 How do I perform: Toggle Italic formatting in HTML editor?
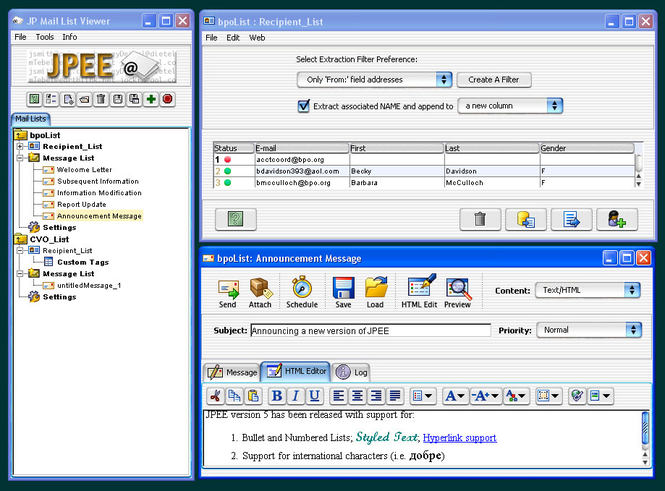[x=296, y=396]
